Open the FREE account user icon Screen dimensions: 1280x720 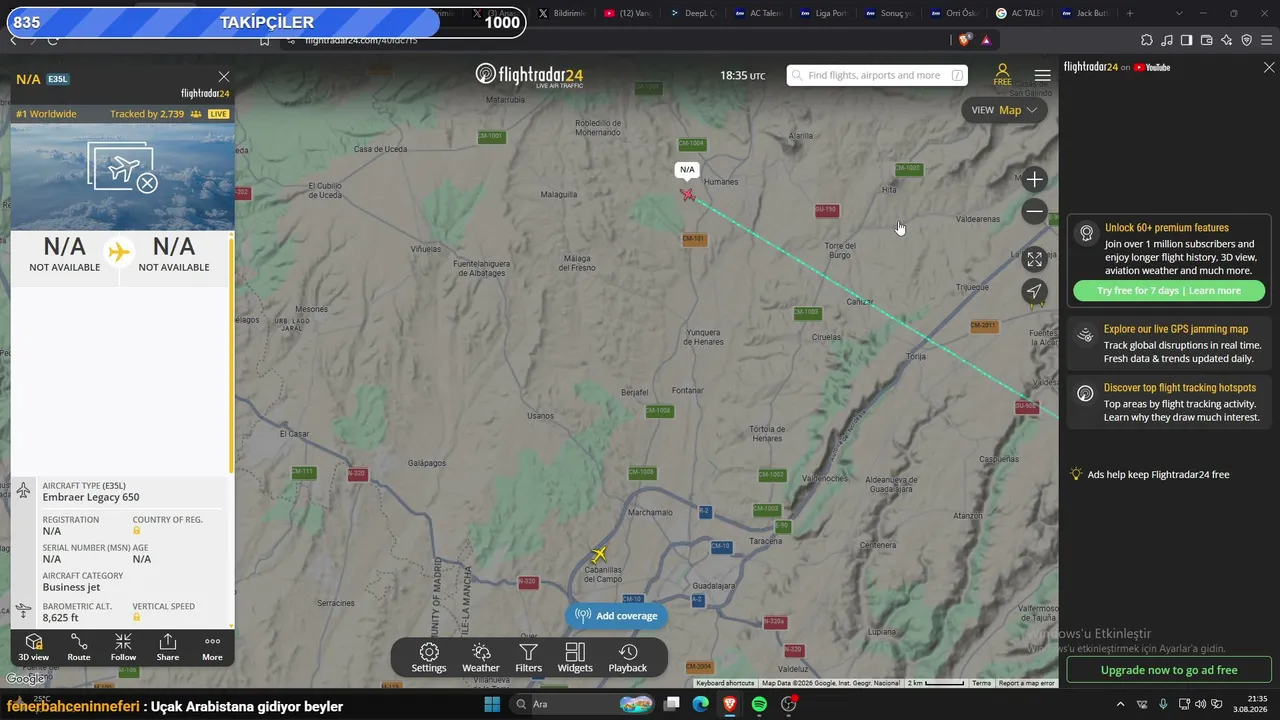tap(1002, 75)
